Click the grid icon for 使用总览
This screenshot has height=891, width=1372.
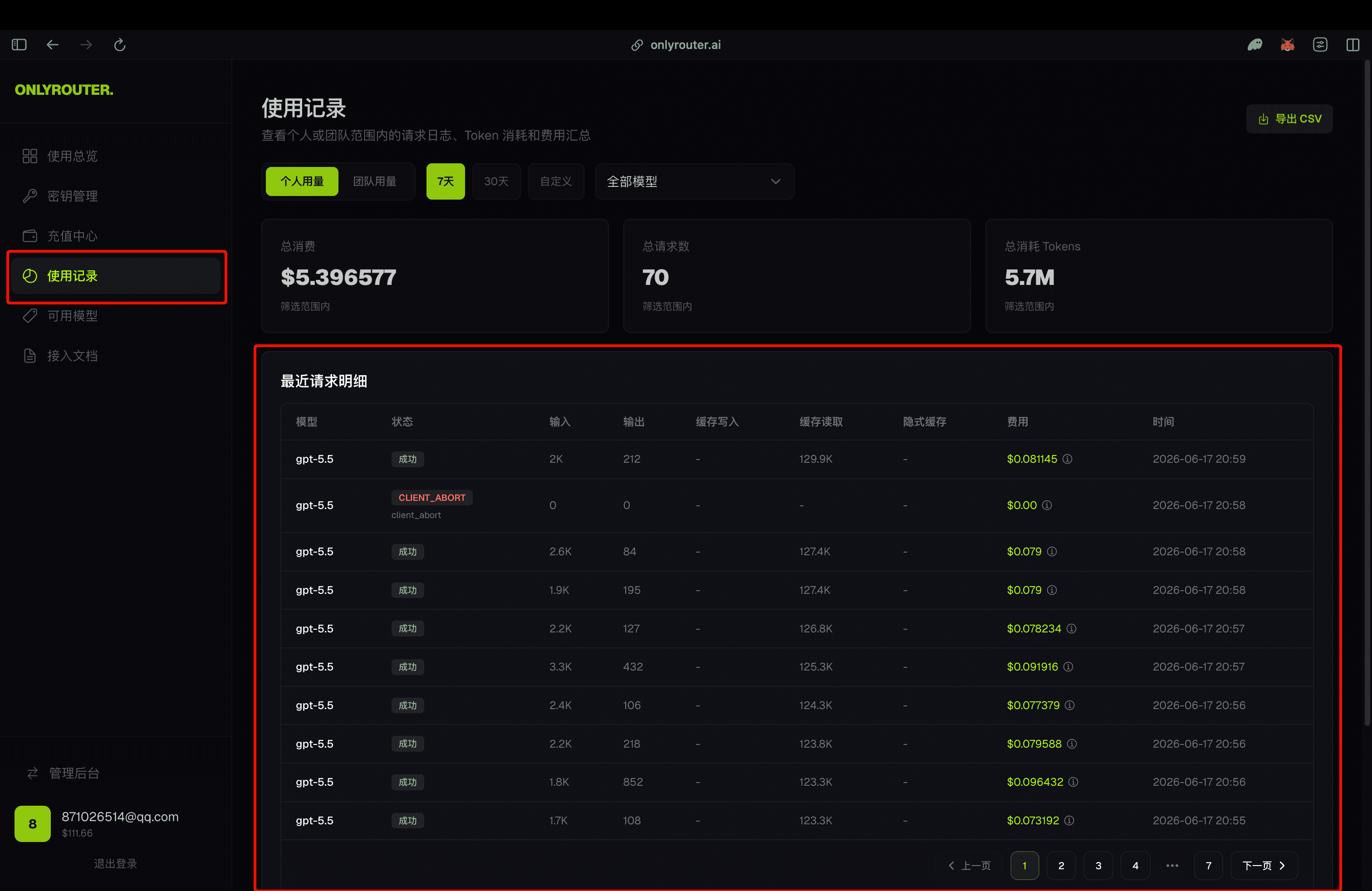30,156
